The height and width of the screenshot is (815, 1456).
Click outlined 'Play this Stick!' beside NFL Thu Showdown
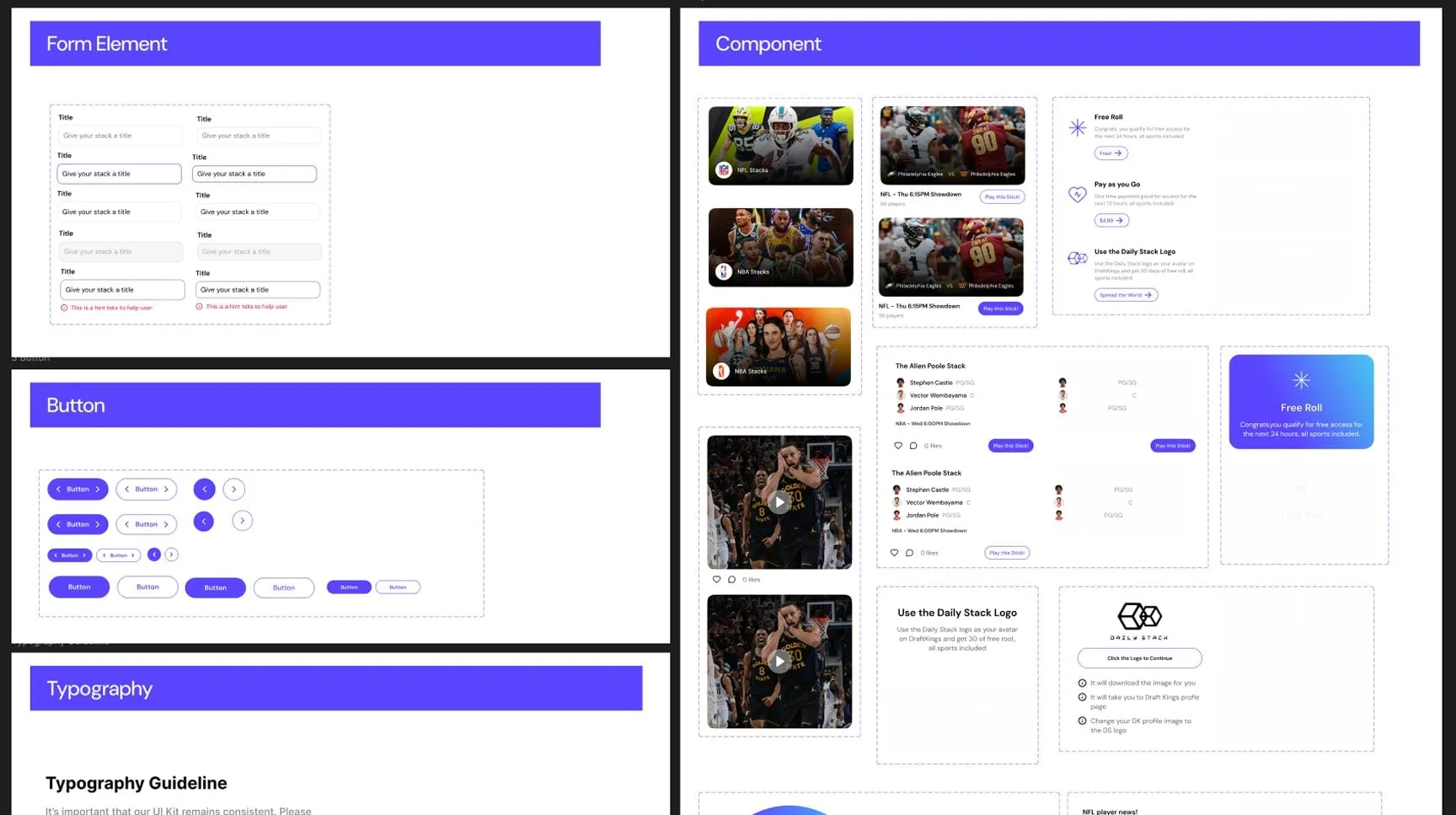click(1002, 196)
